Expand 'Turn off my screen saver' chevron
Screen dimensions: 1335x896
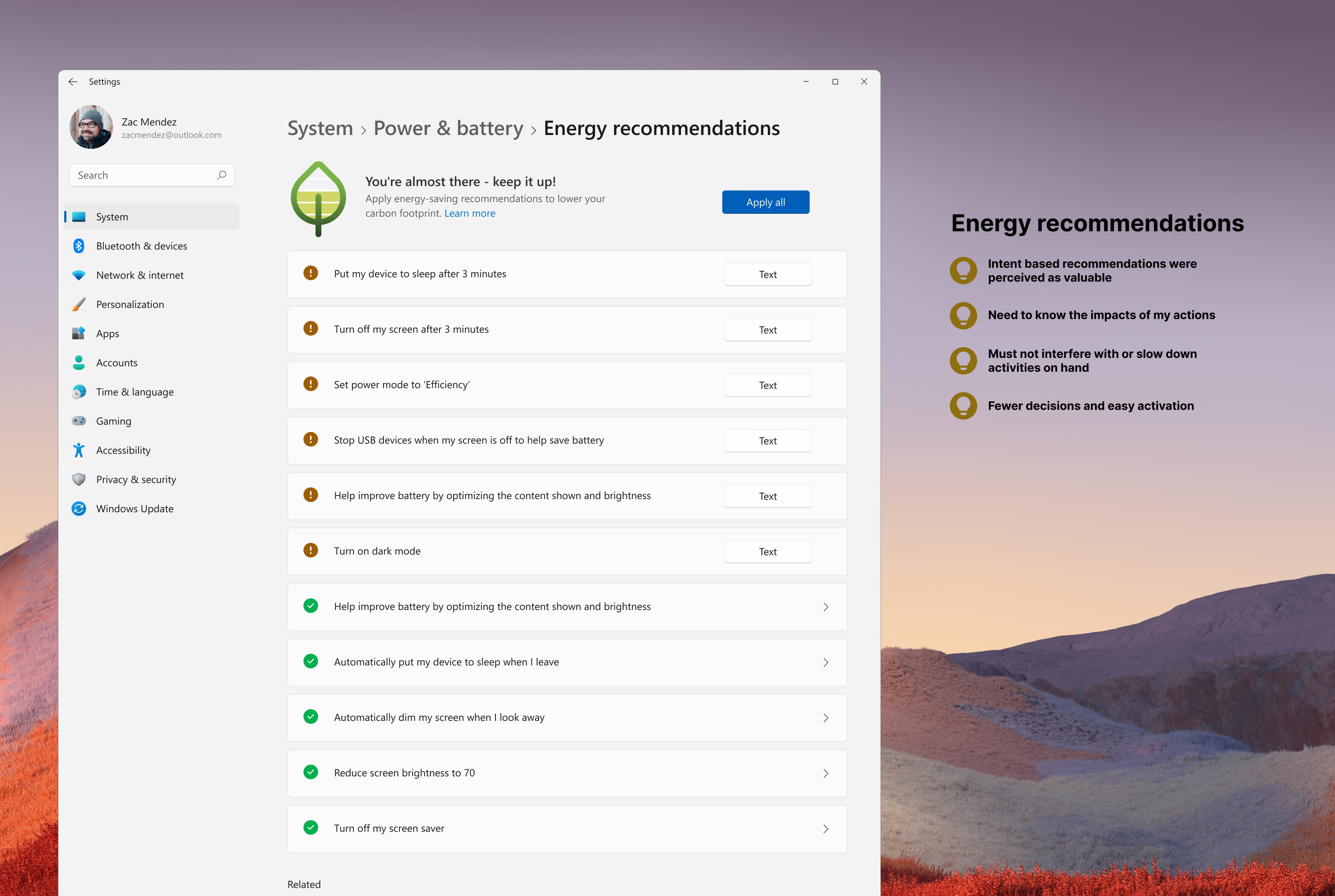[x=825, y=829]
